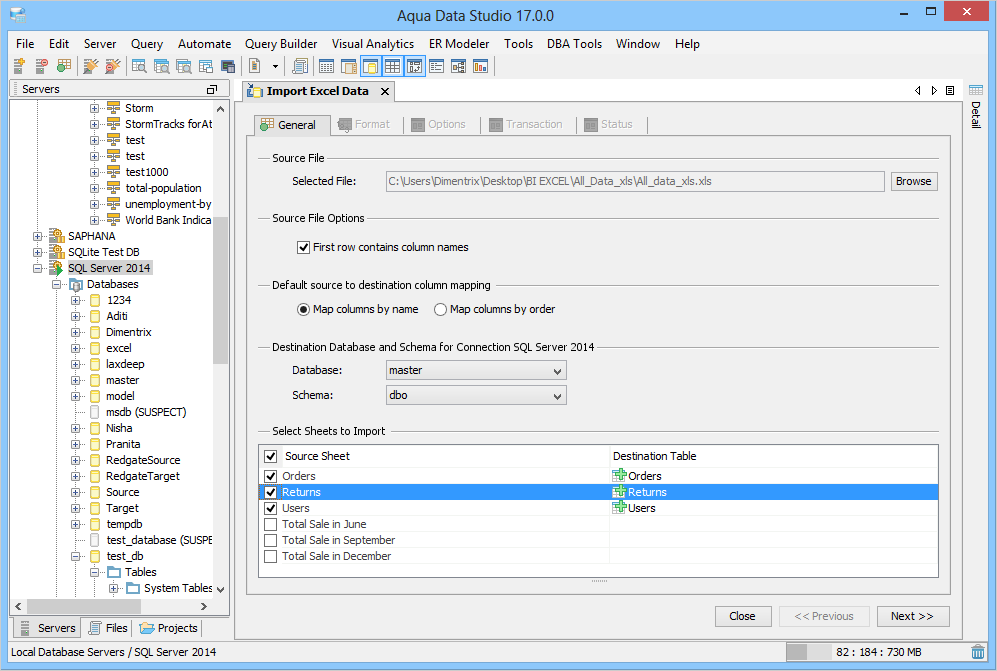Open the Query Builder menu
This screenshot has height=671, width=997.
pos(281,44)
